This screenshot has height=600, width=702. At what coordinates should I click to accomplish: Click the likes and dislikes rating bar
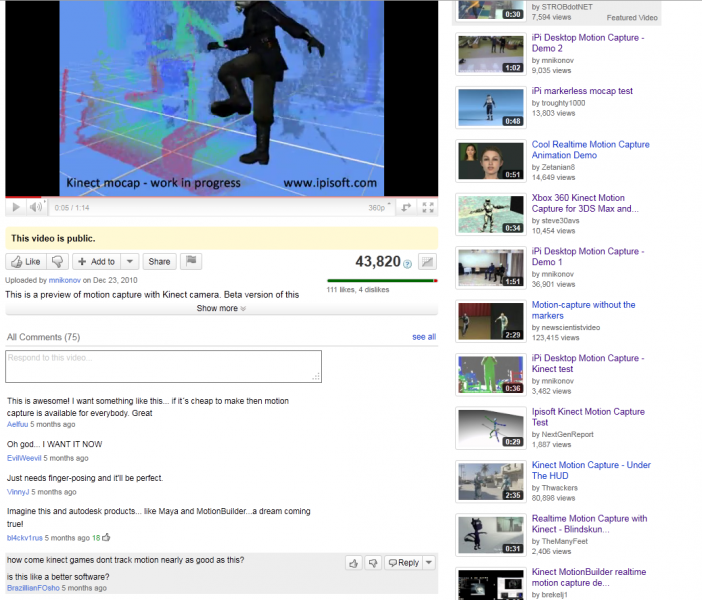click(382, 281)
